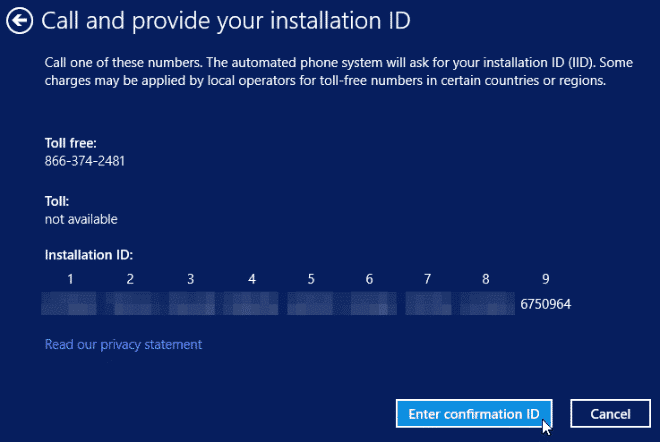660x442 pixels.
Task: Click column number 7 header
Action: tap(427, 279)
